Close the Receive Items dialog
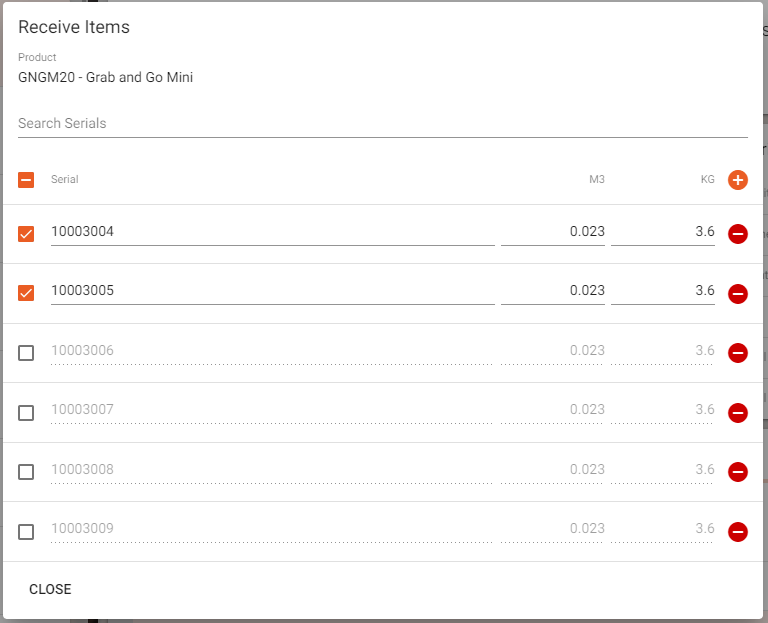The width and height of the screenshot is (768, 623). coord(50,589)
